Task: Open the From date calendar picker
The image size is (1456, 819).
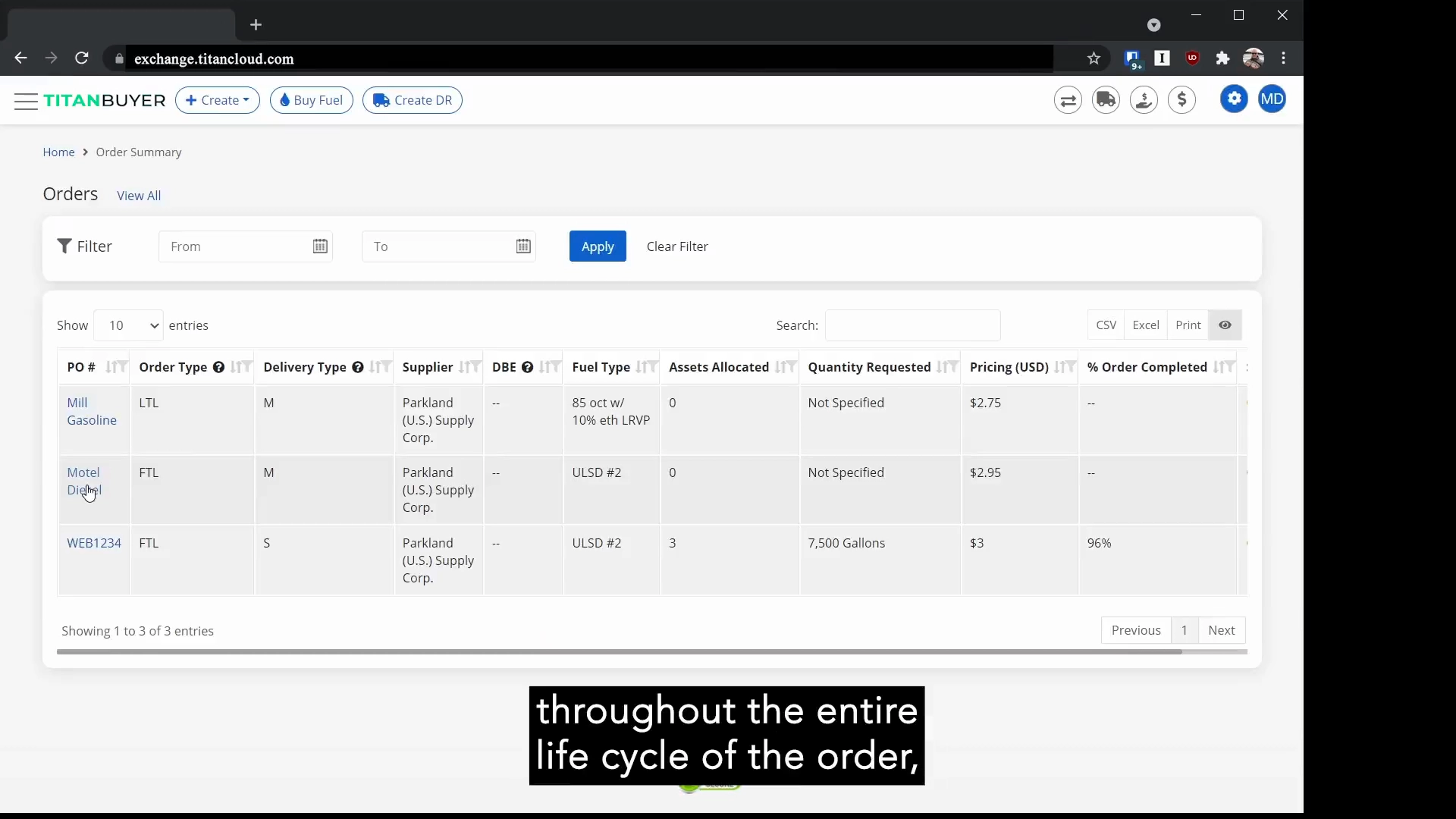Action: click(x=319, y=246)
